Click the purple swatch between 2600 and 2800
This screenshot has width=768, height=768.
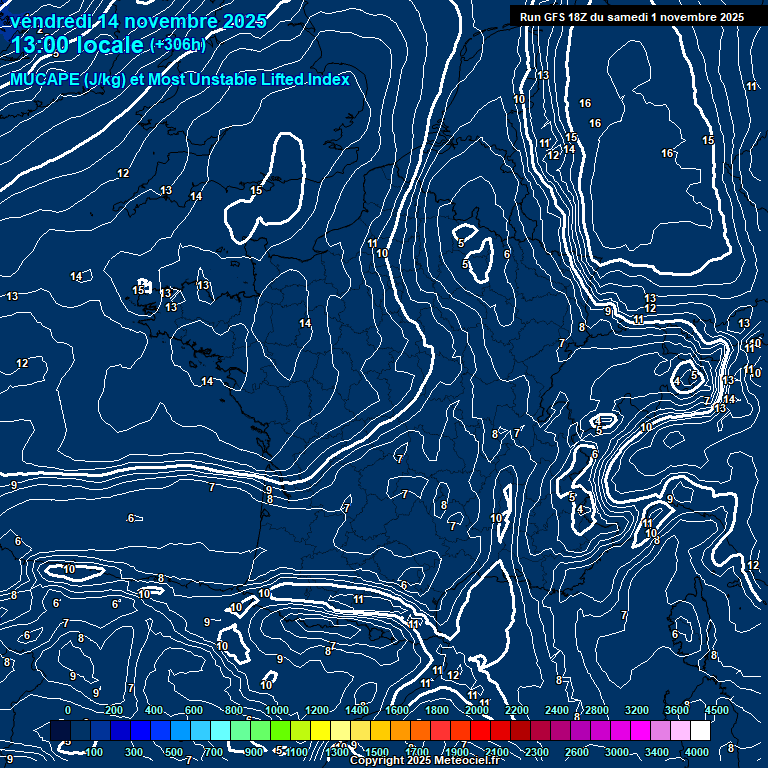click(x=580, y=730)
